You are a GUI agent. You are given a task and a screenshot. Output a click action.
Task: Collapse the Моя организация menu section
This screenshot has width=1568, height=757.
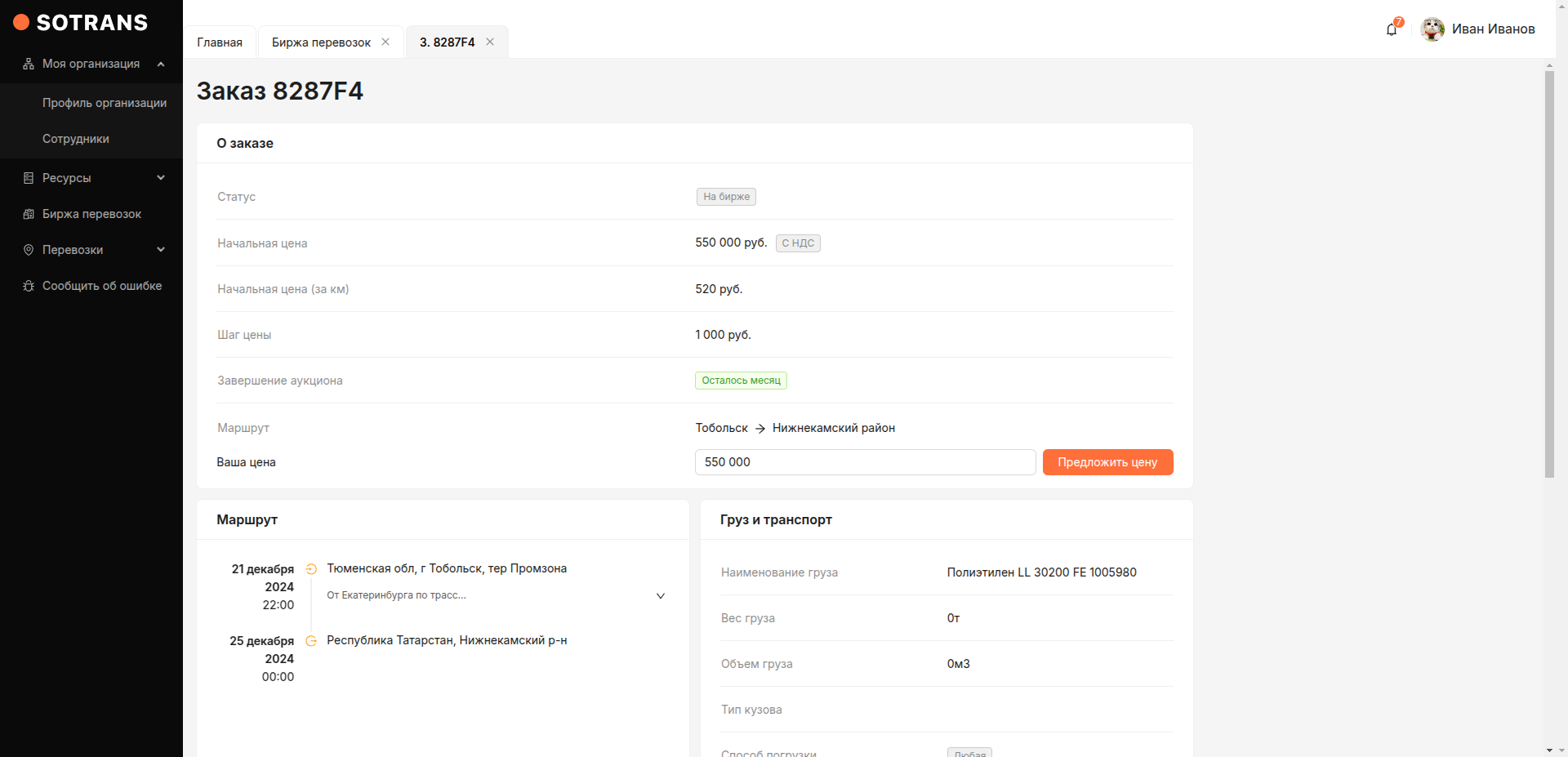coord(161,64)
